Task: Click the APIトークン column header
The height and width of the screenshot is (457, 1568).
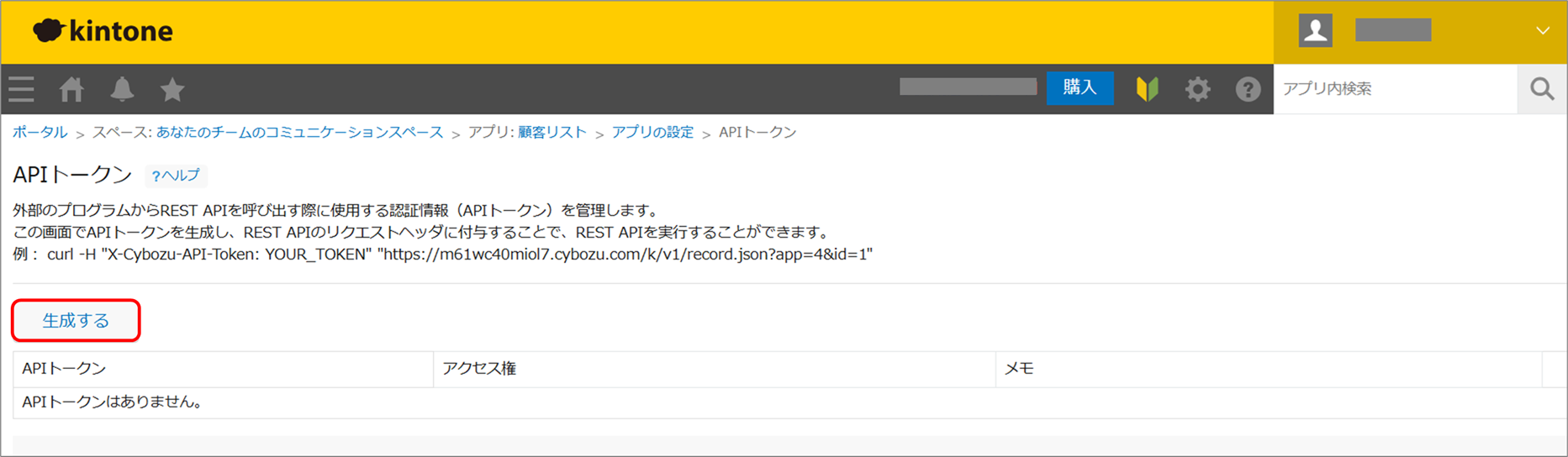Action: point(223,369)
